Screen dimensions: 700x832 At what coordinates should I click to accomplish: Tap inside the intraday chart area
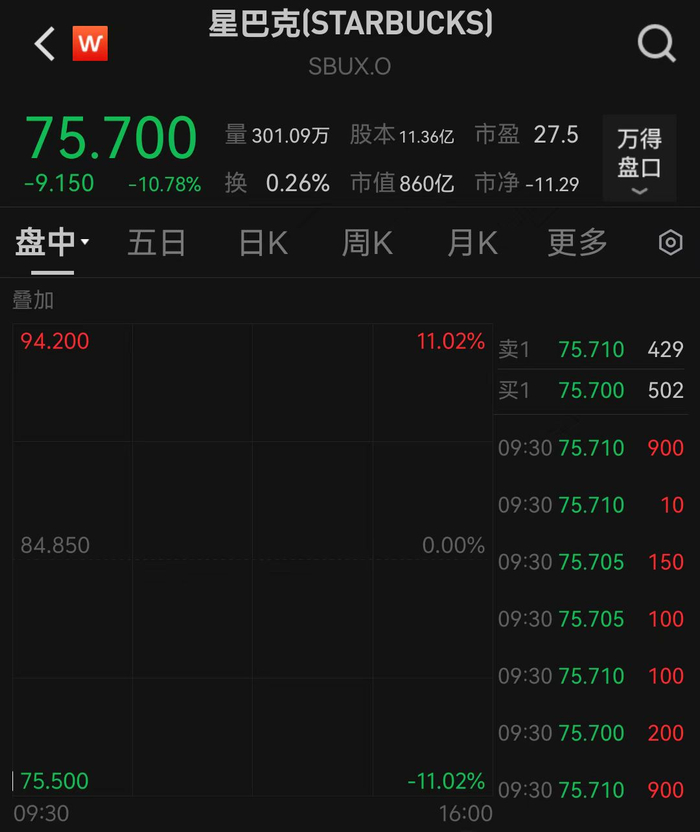(x=253, y=560)
